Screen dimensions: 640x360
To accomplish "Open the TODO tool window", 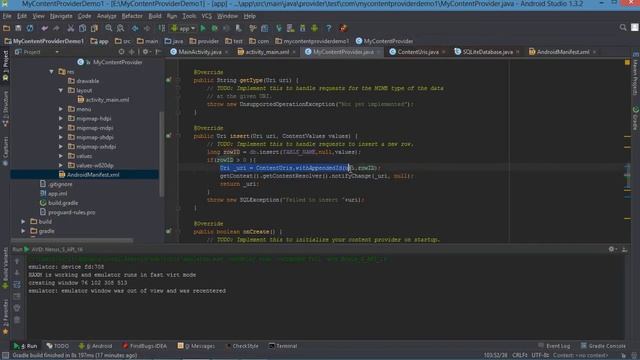I will tap(58, 346).
